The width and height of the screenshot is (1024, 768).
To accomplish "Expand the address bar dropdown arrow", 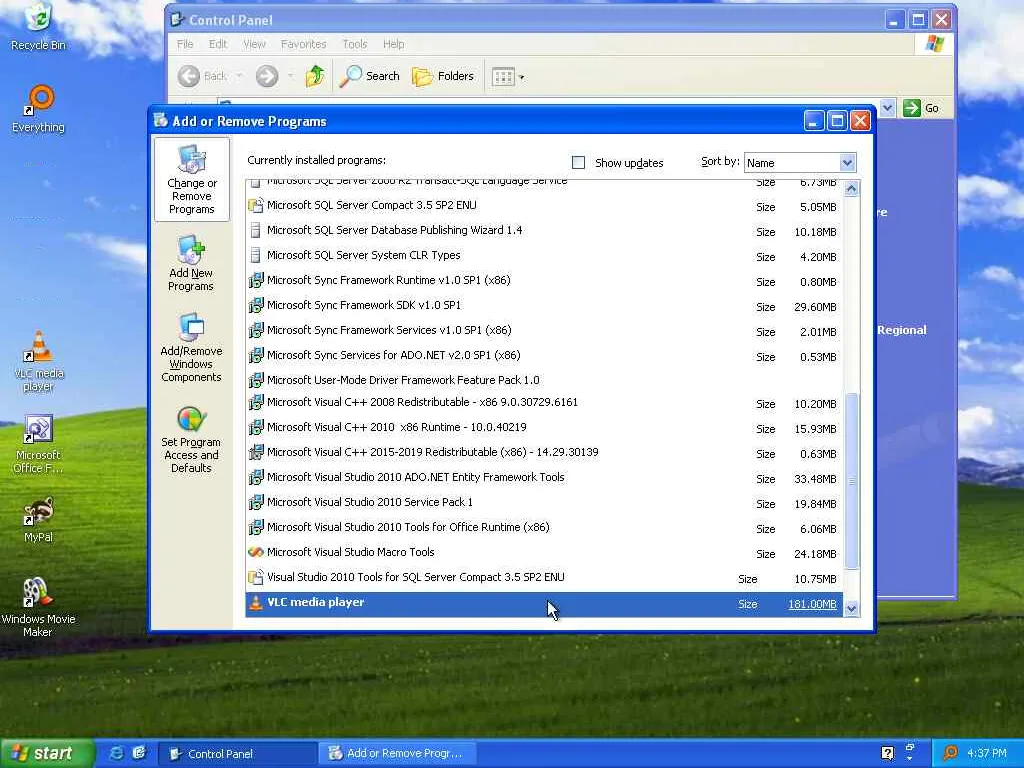I will click(x=887, y=108).
